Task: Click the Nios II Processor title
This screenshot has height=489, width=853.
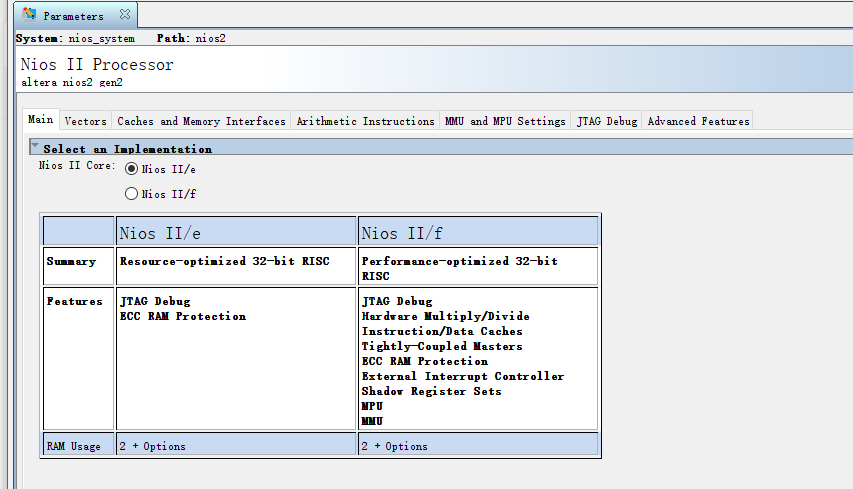Action: click(x=97, y=65)
